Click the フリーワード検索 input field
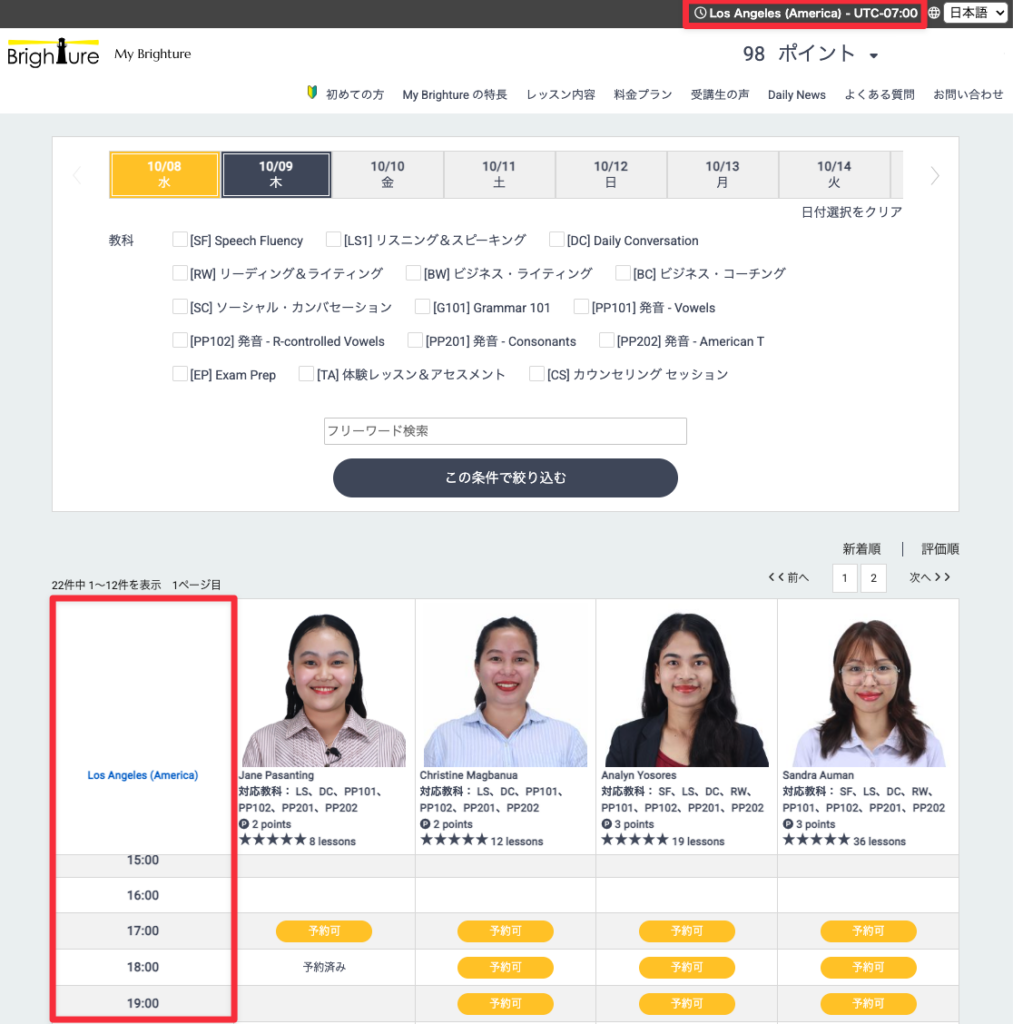Viewport: 1013px width, 1024px height. pyautogui.click(x=505, y=431)
